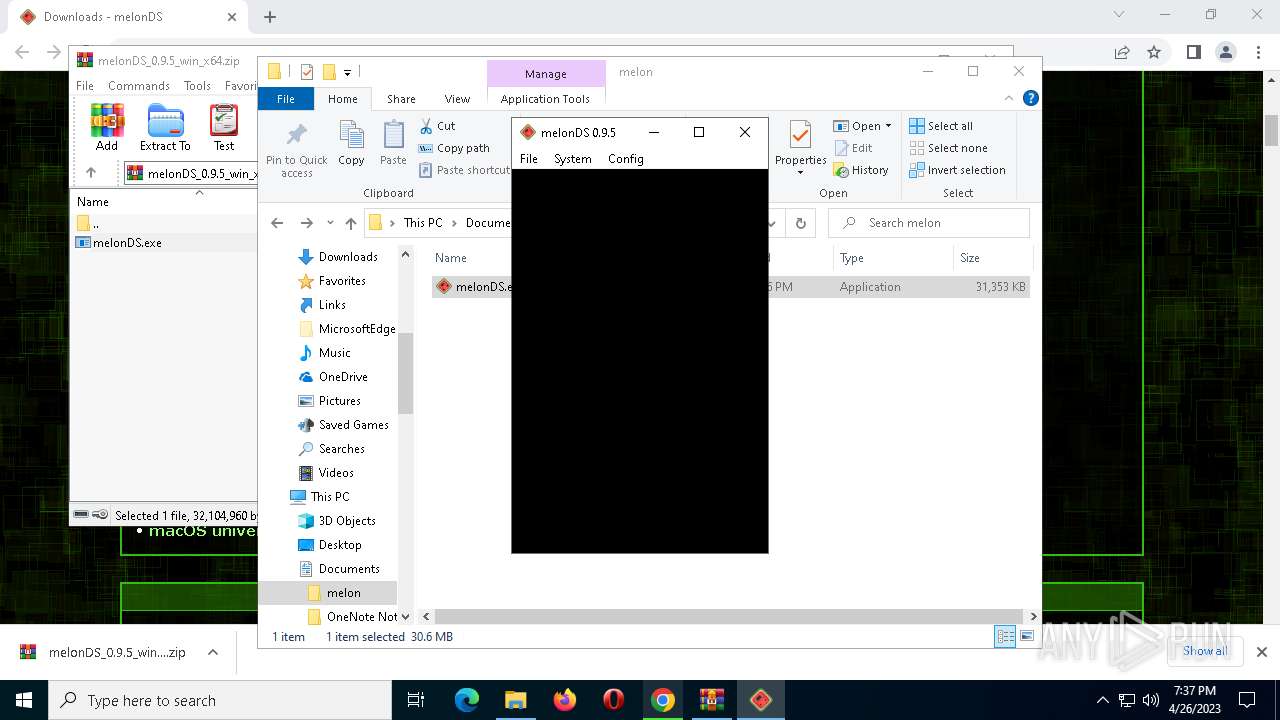Click the Search melon field

point(929,223)
